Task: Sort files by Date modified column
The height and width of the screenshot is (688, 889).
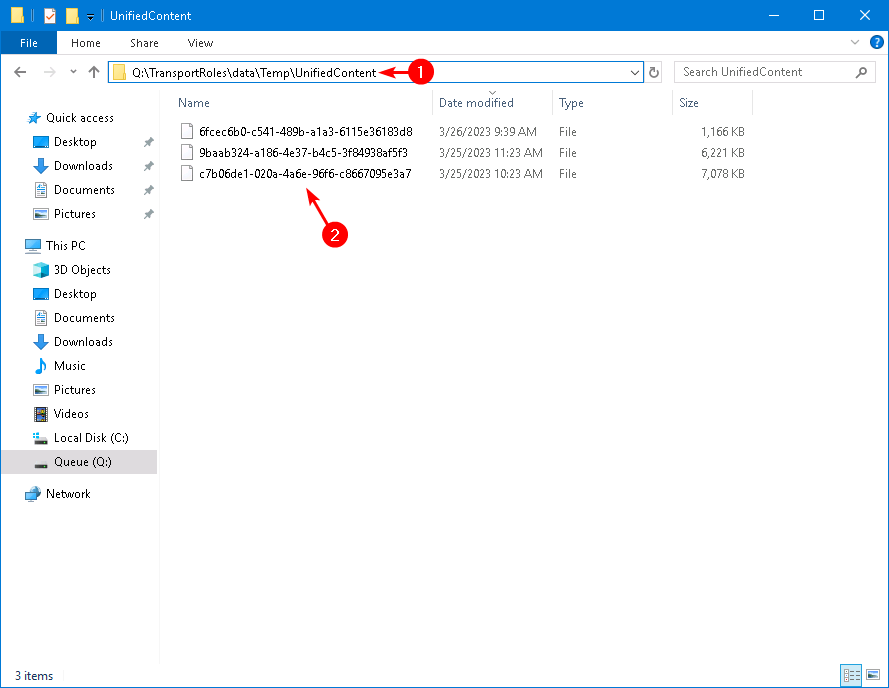Action: tap(476, 103)
